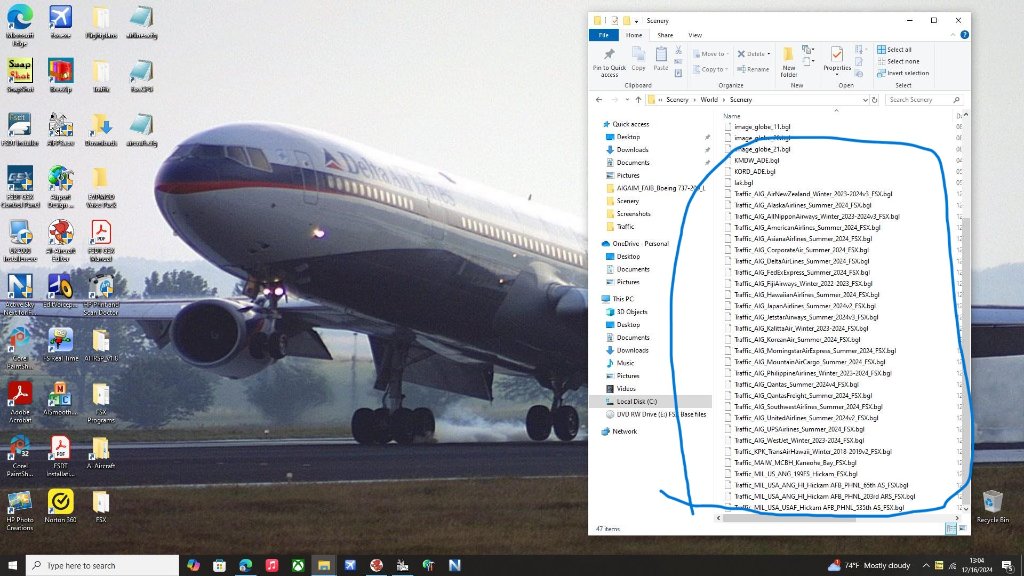Image resolution: width=1024 pixels, height=576 pixels.
Task: Switch to the View ribbon tab
Action: coord(695,35)
